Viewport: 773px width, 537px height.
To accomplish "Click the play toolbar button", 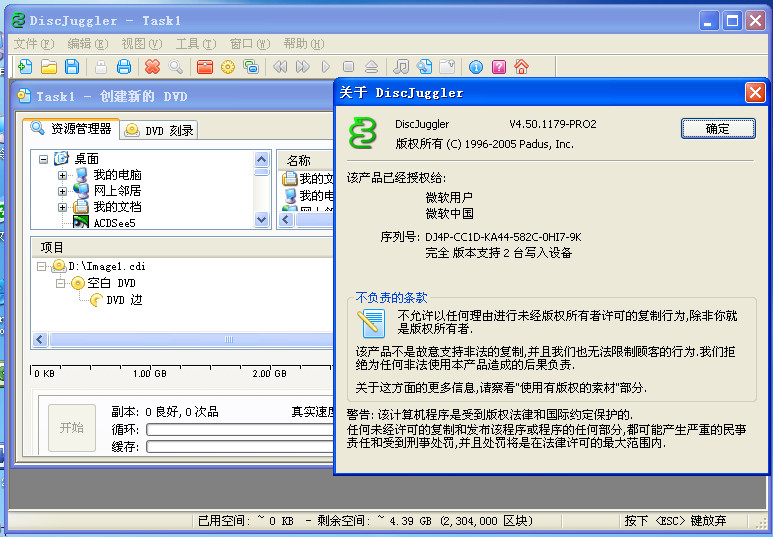I will tap(325, 67).
